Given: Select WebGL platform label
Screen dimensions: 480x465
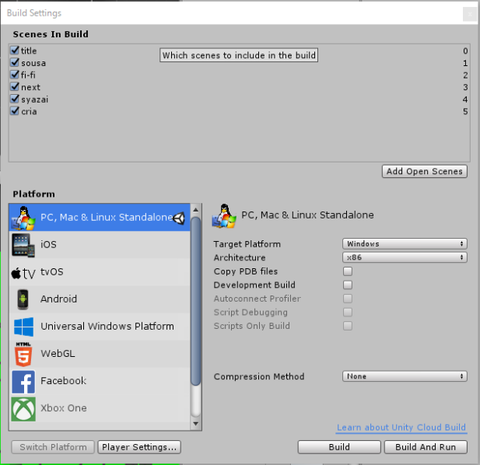Looking at the screenshot, I should point(58,353).
